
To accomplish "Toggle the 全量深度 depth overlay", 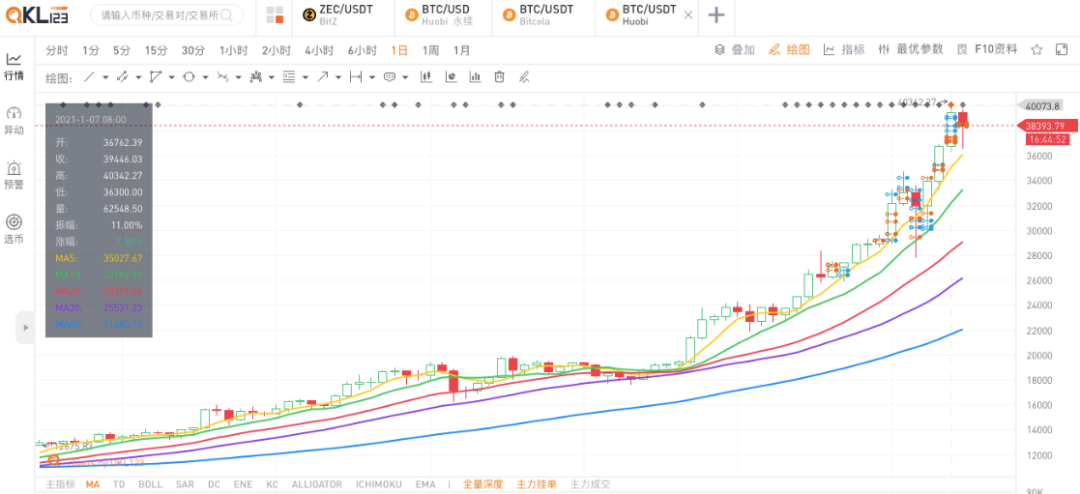I will coord(481,484).
